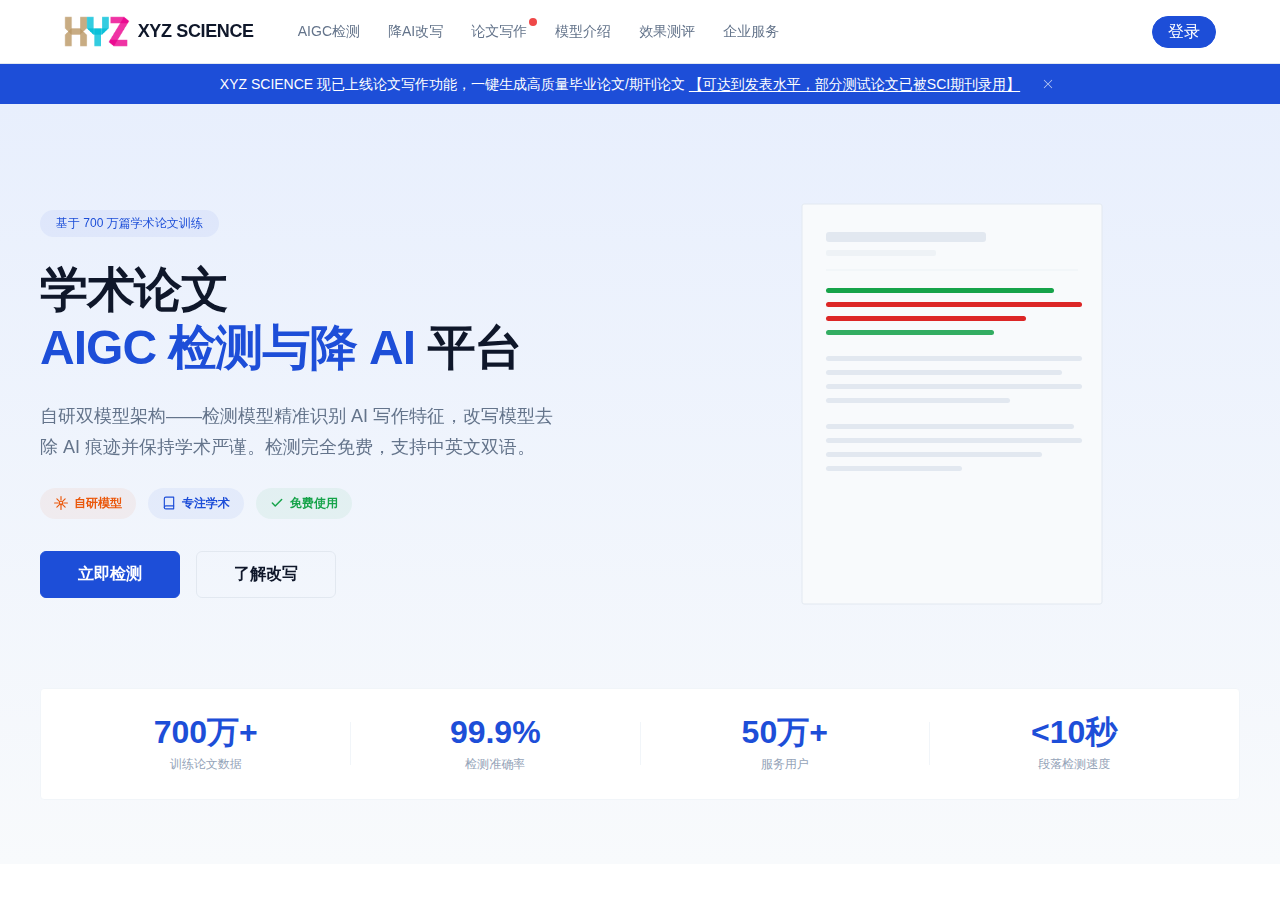
Task: Click the 50万+ users statistic
Action: click(785, 732)
